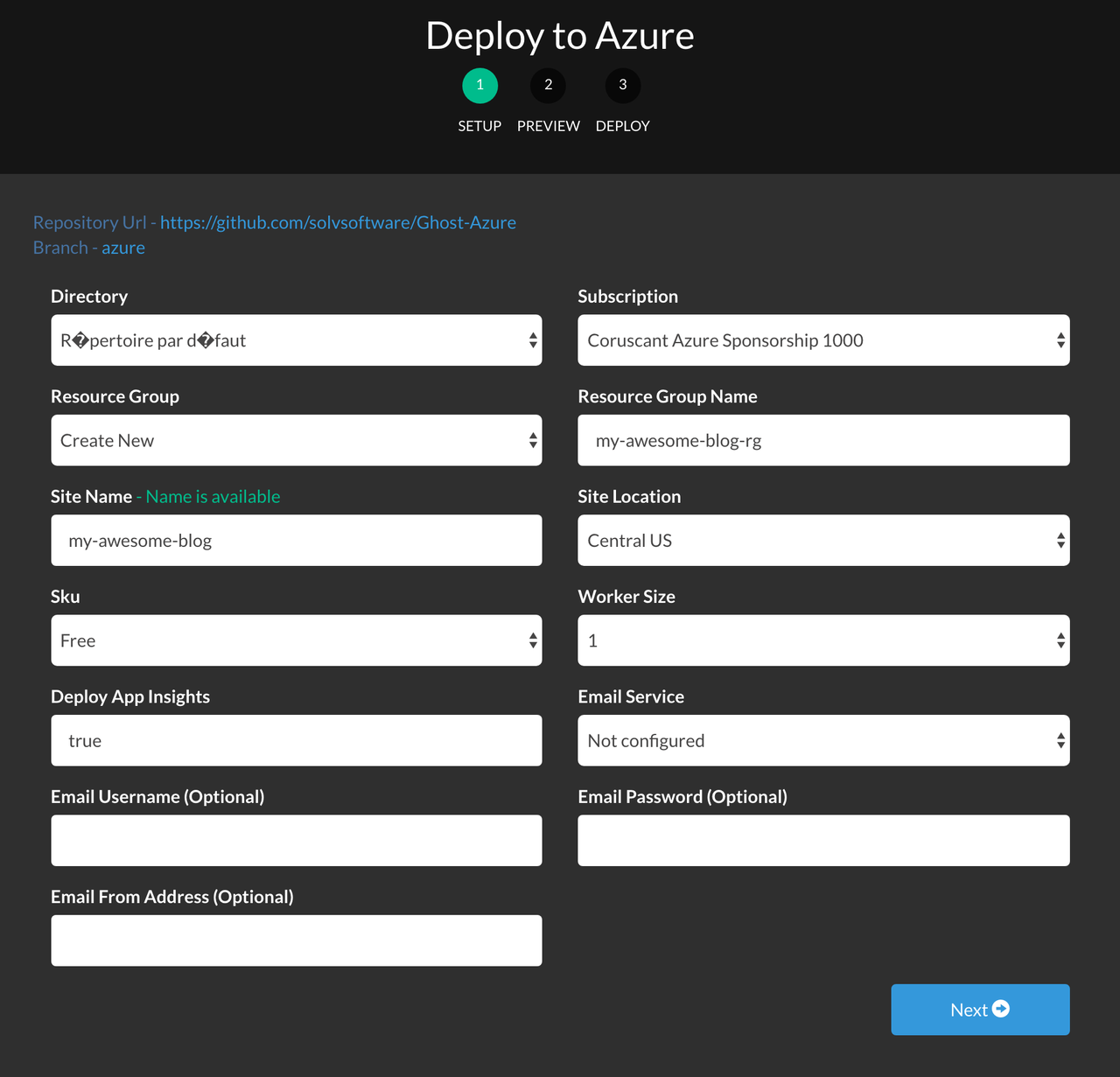
Task: Open the Site Location dropdown
Action: tap(823, 540)
